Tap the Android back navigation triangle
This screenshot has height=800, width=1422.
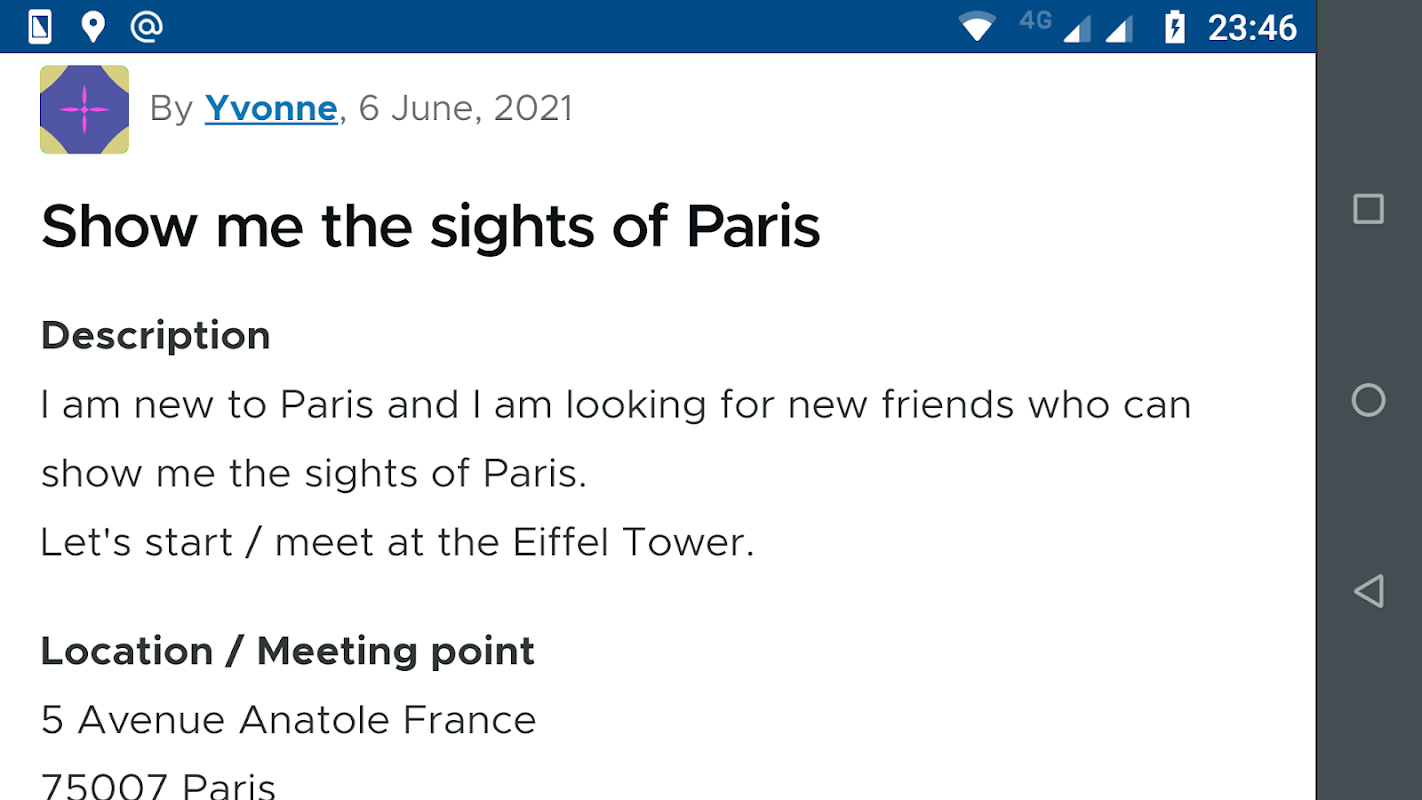(x=1368, y=591)
